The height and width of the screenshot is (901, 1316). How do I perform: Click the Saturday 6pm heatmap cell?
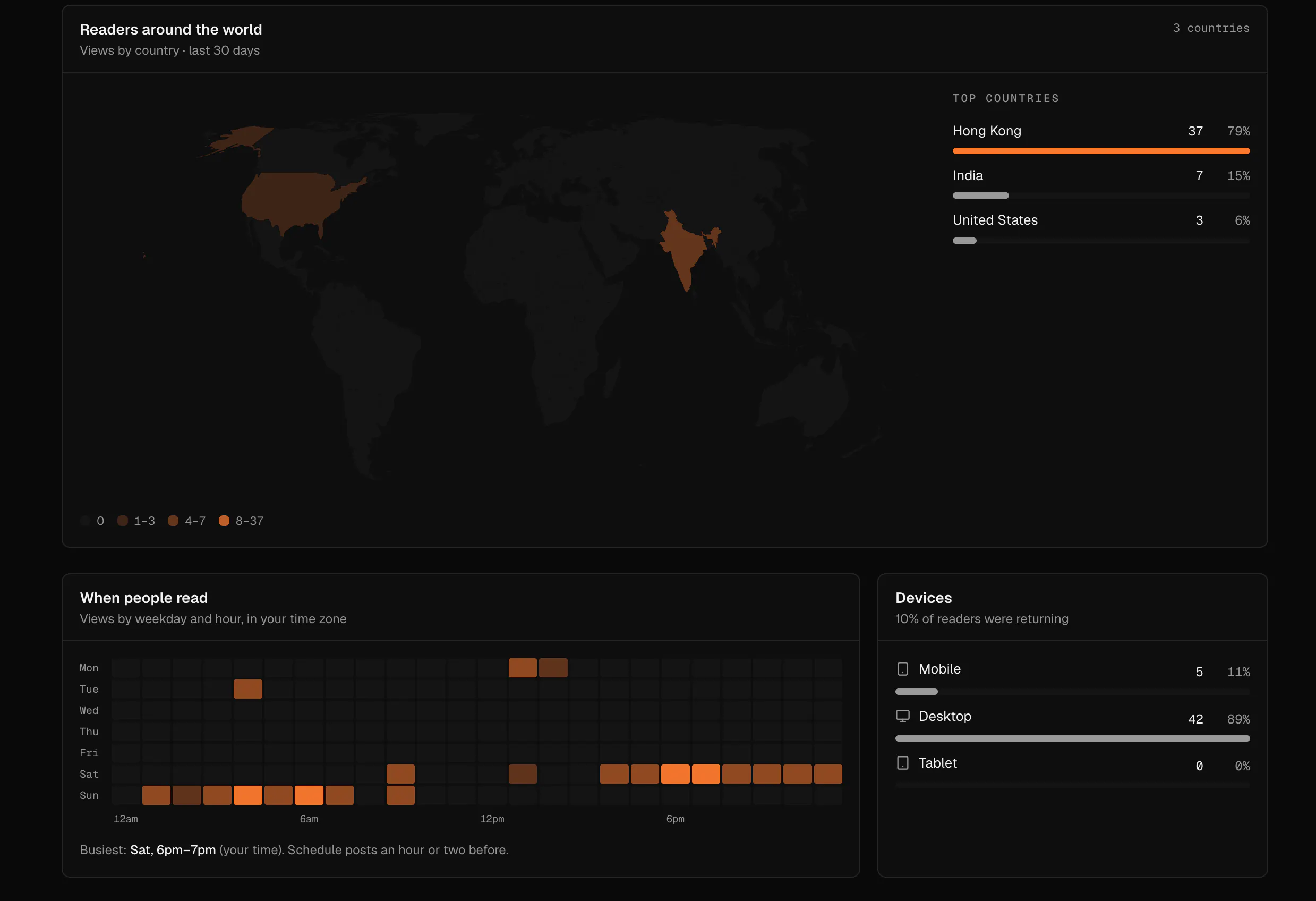pos(675,773)
